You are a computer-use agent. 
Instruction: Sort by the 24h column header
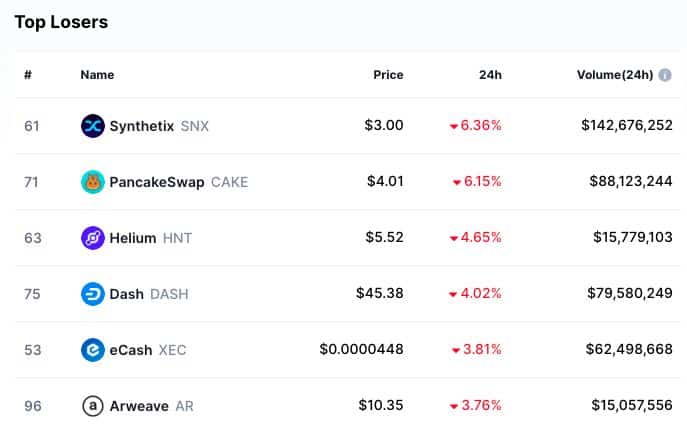click(x=490, y=75)
